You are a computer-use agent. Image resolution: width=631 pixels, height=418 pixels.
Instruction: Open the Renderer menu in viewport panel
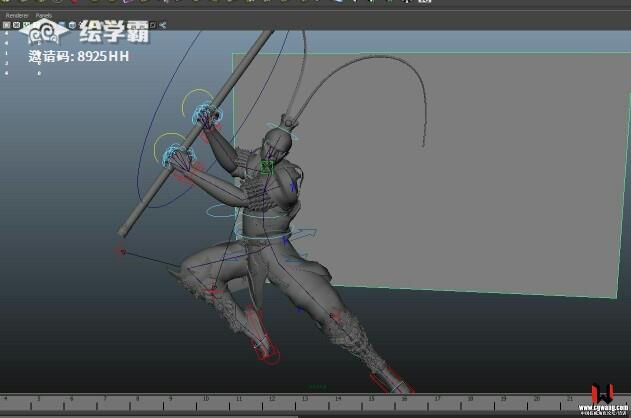(x=16, y=15)
